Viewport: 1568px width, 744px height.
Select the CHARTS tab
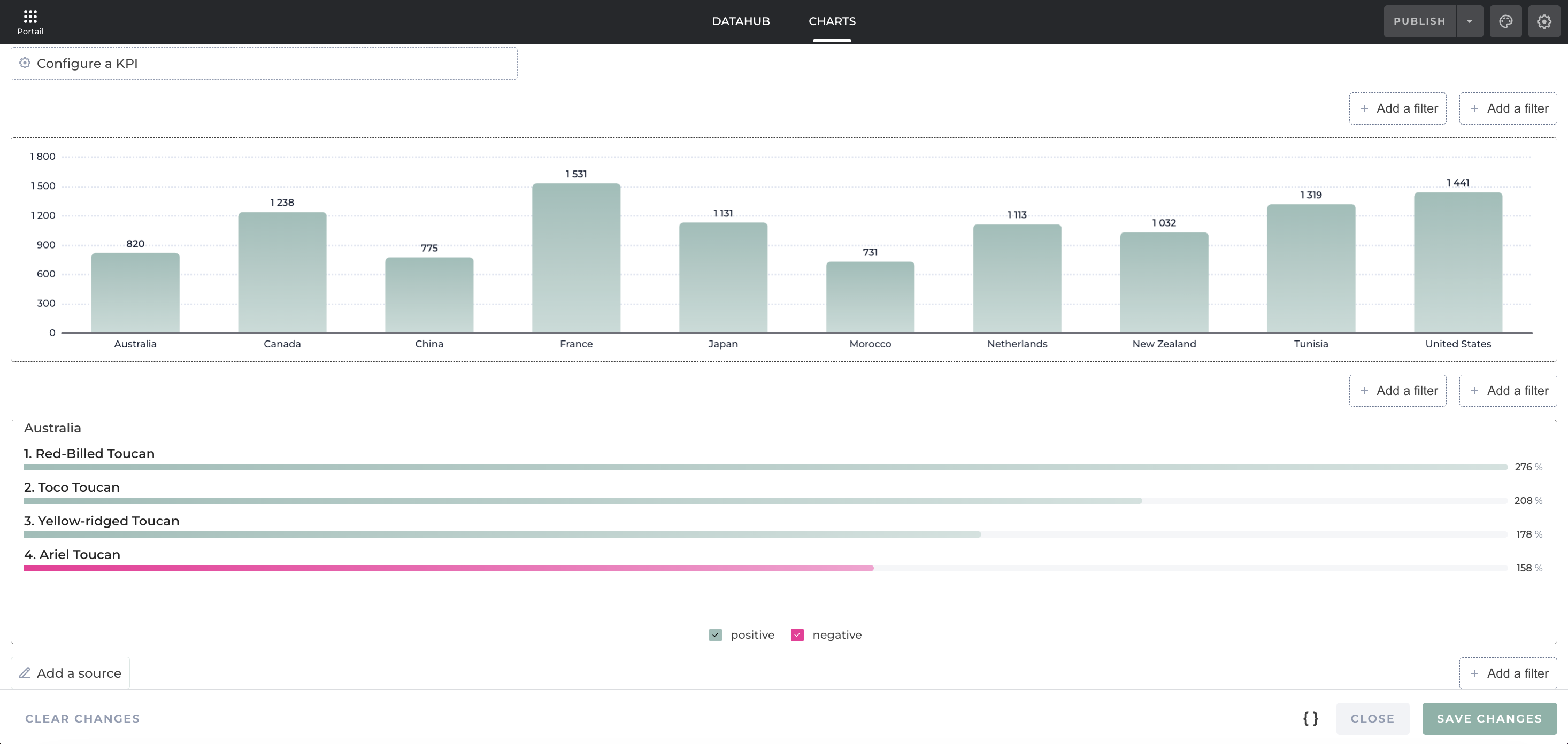[x=832, y=21]
